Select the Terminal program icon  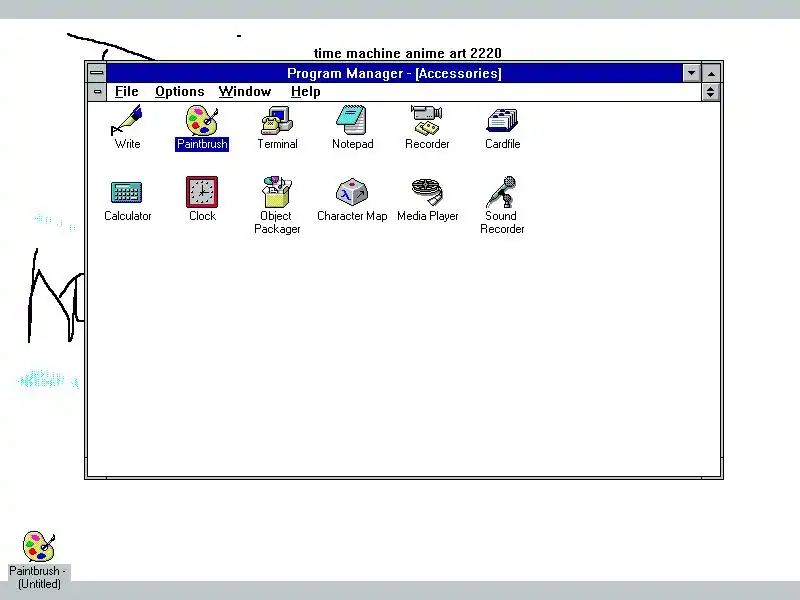click(277, 120)
